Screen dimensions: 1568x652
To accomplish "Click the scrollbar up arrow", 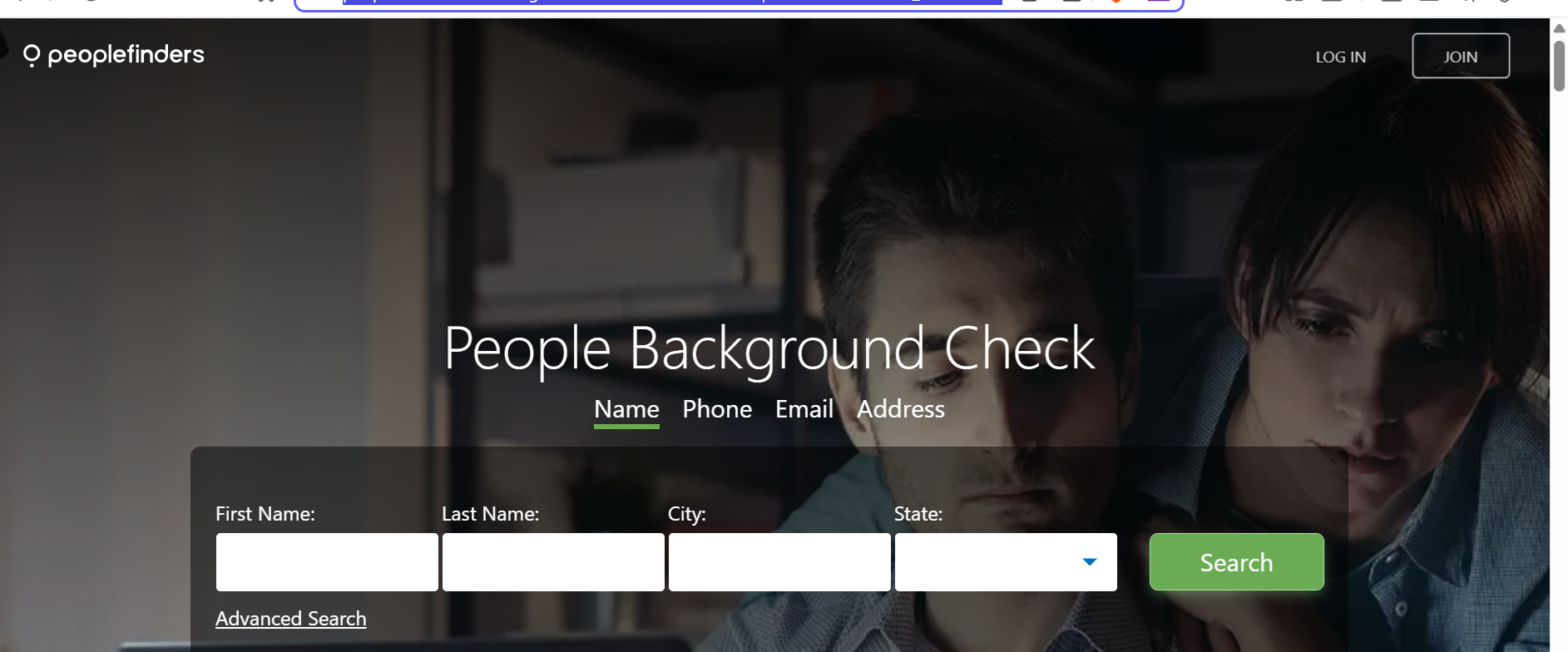I will (1559, 28).
